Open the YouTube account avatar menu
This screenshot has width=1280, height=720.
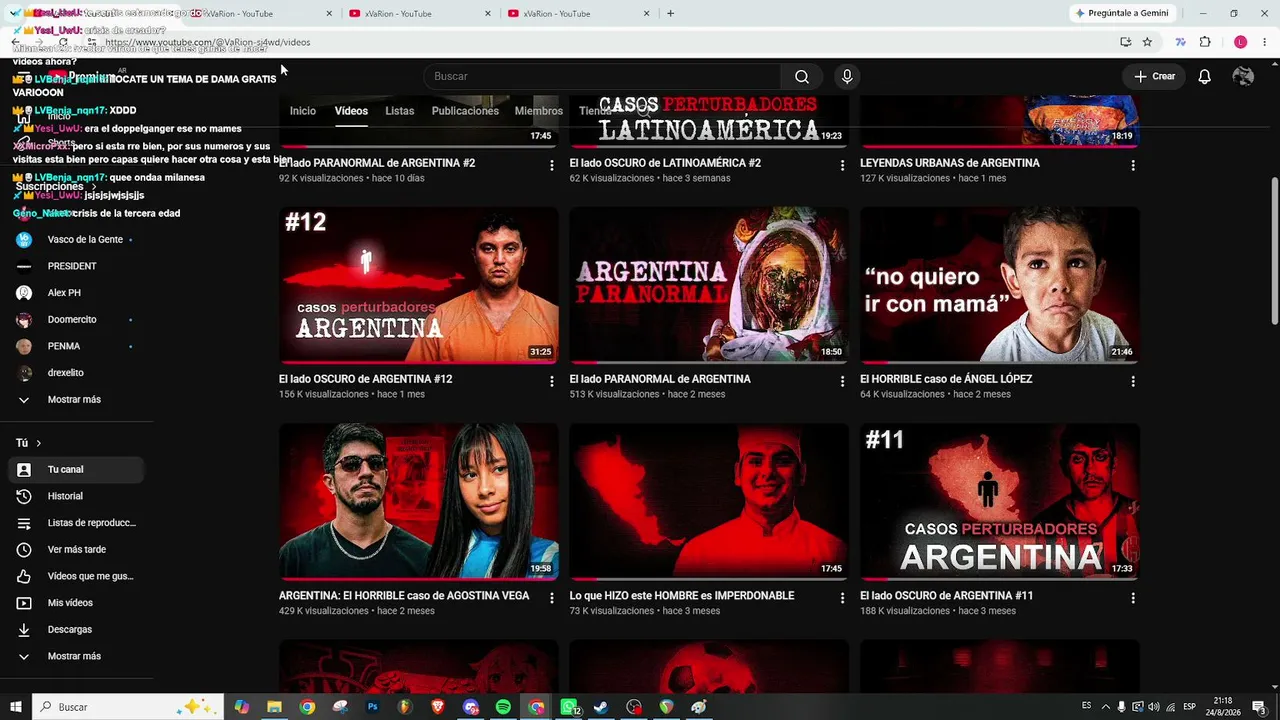coord(1243,77)
